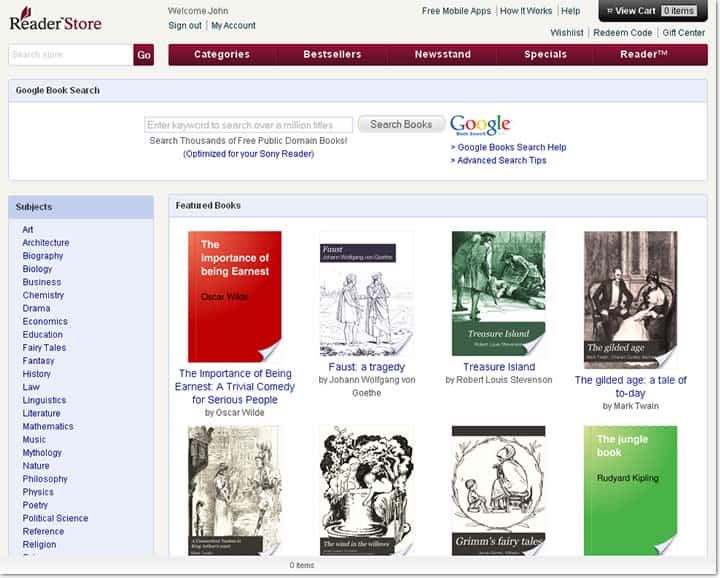Screen dimensions: 720x578
Task: Open the Bestsellers menu
Action: point(332,55)
